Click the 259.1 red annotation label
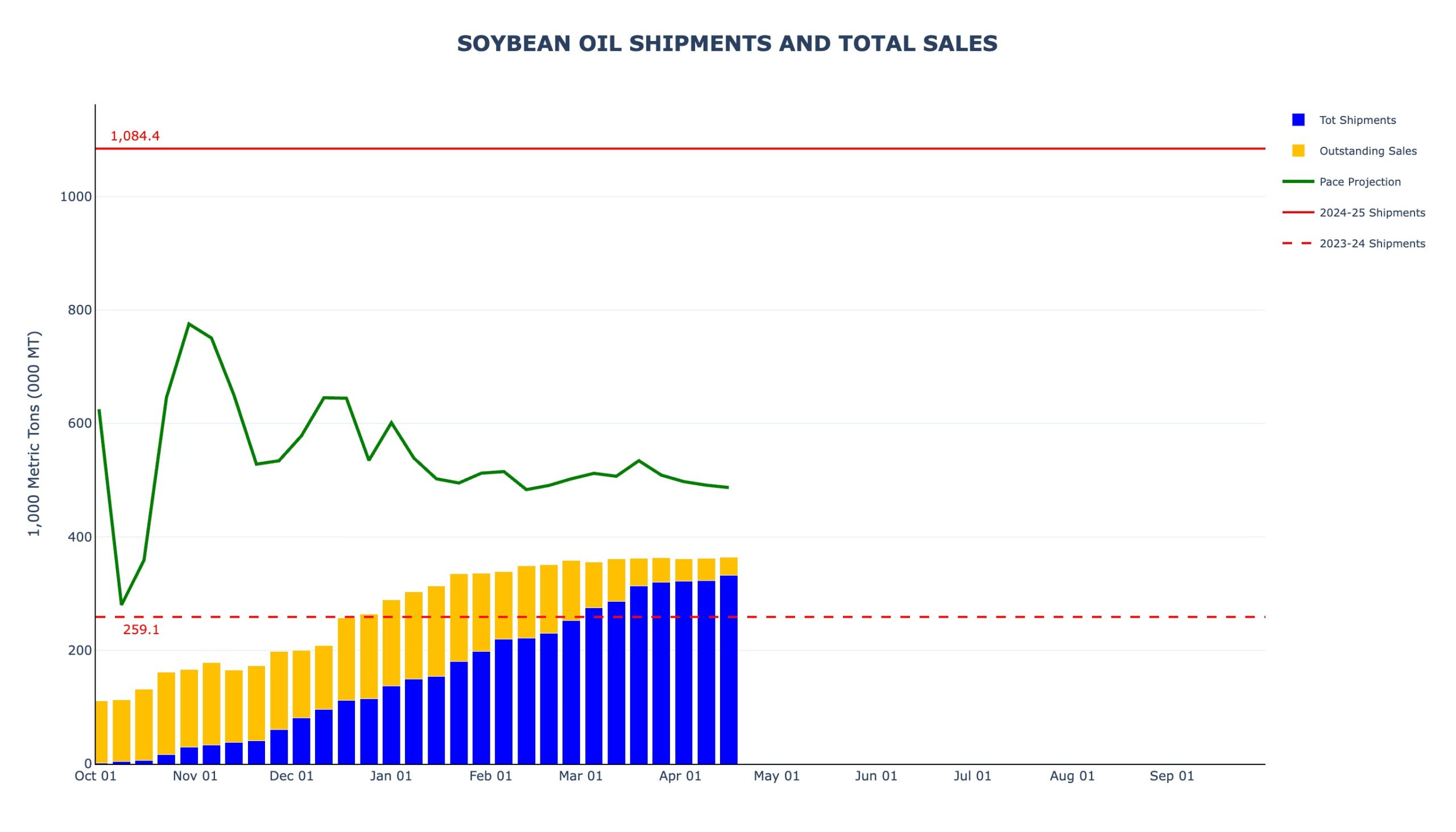 click(x=141, y=630)
